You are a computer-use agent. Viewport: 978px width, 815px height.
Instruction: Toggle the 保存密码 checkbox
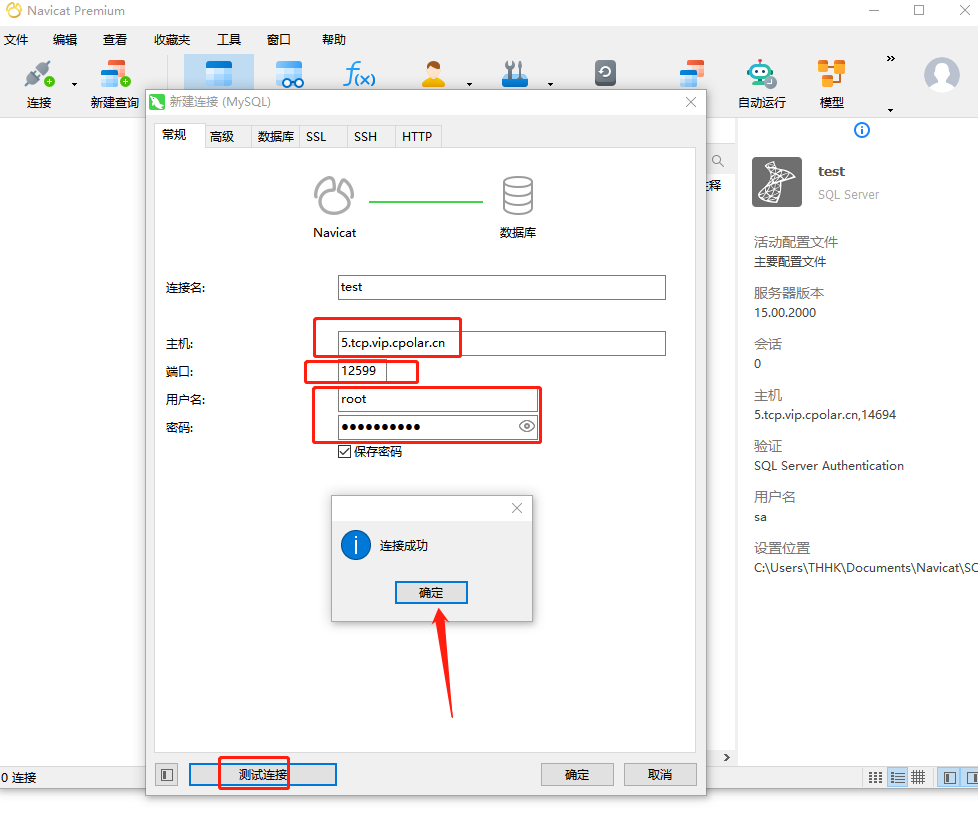344,451
